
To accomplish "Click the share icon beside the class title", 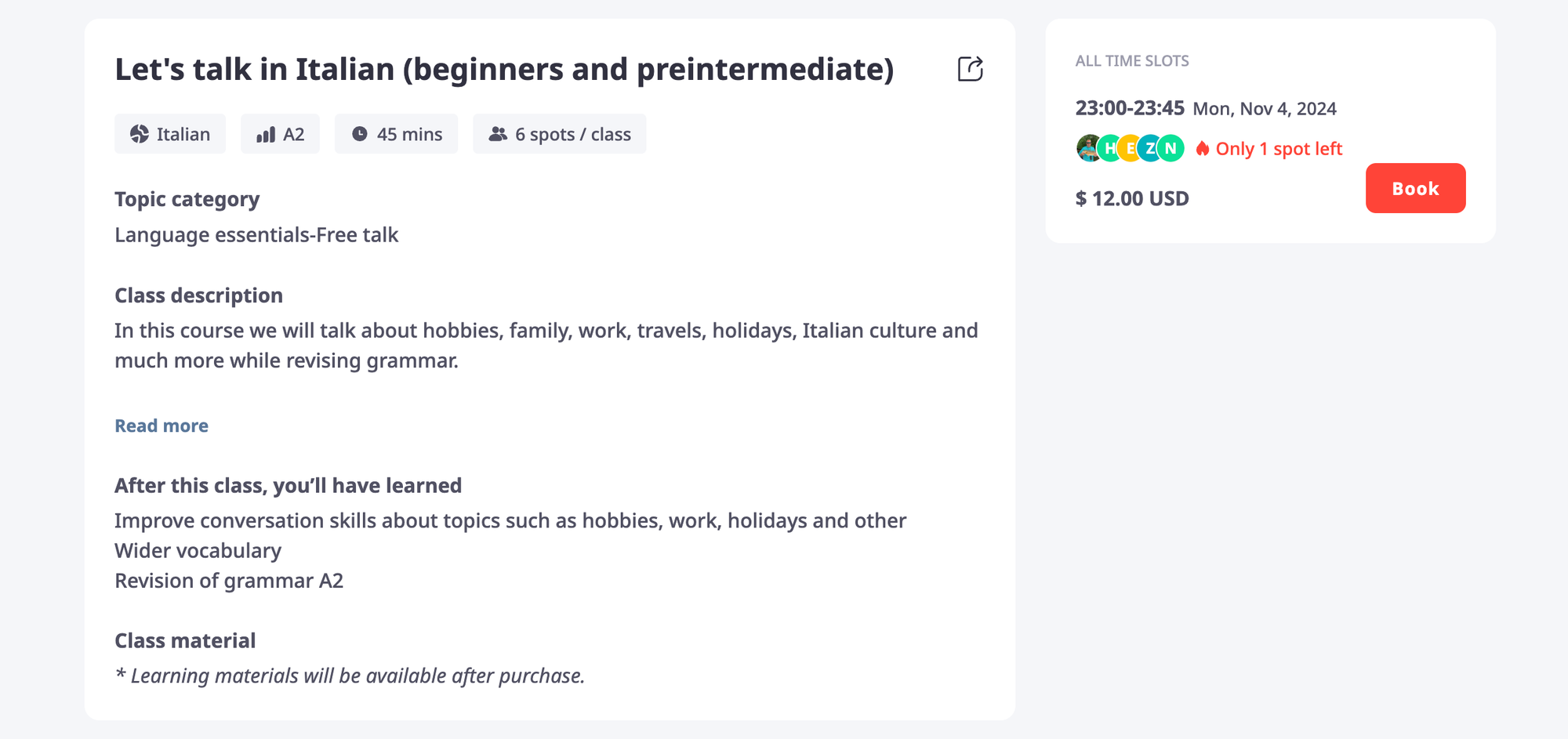I will (x=970, y=69).
